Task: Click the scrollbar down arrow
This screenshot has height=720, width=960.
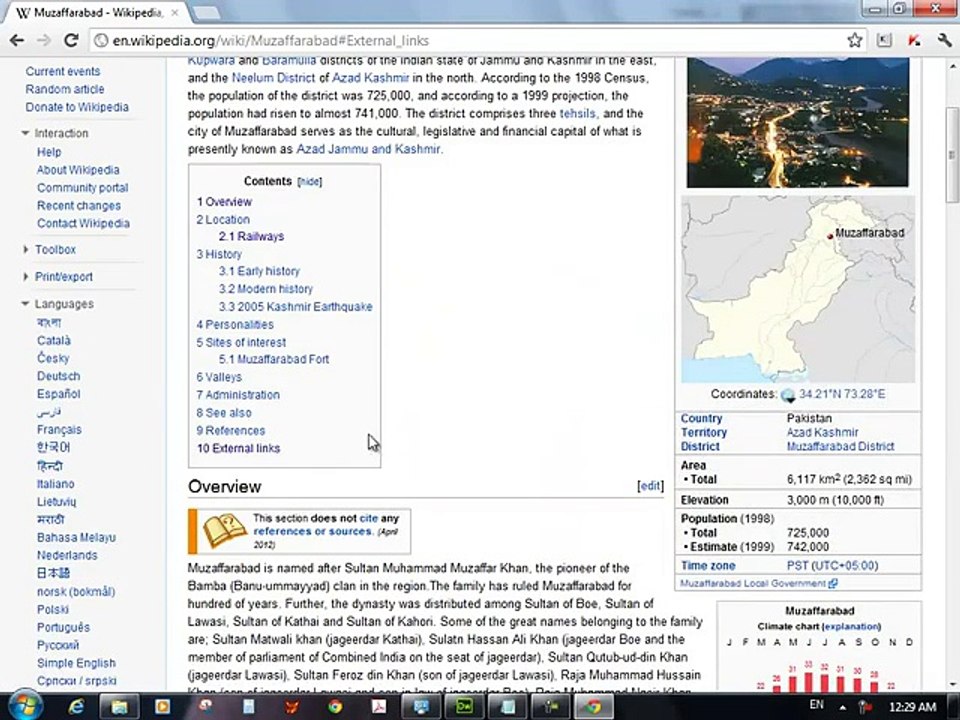Action: tap(952, 684)
